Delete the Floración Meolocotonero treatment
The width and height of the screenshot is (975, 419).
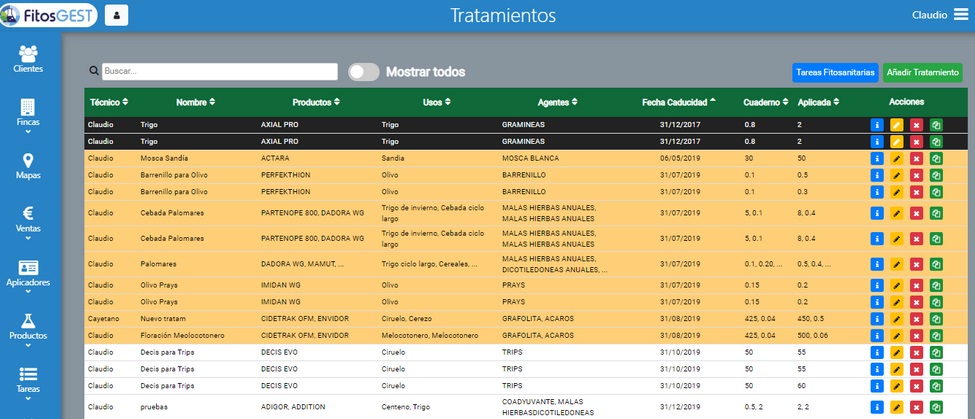916,336
